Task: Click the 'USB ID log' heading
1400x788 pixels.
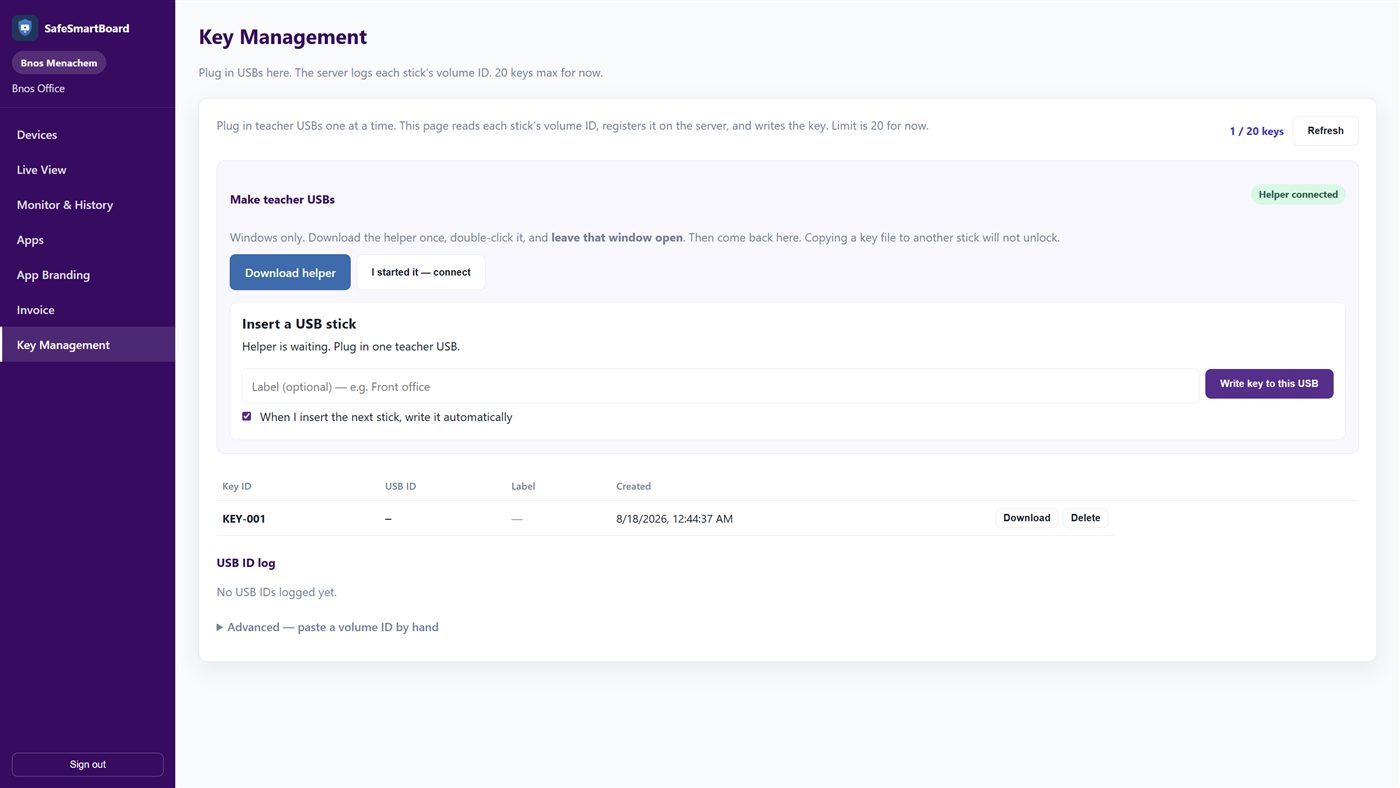Action: coord(246,563)
